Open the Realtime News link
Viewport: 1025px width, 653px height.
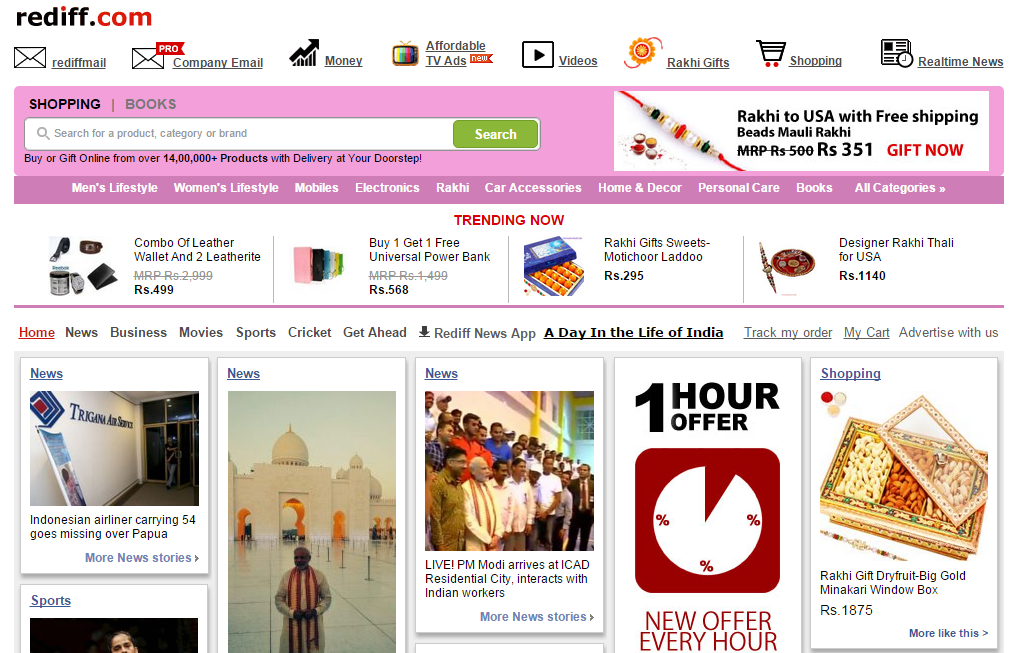pyautogui.click(x=960, y=61)
